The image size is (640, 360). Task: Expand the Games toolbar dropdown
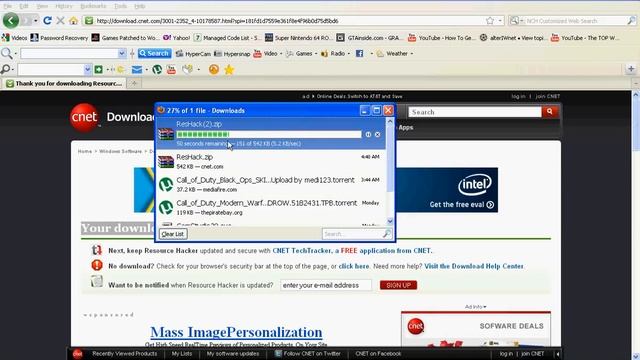pos(316,53)
